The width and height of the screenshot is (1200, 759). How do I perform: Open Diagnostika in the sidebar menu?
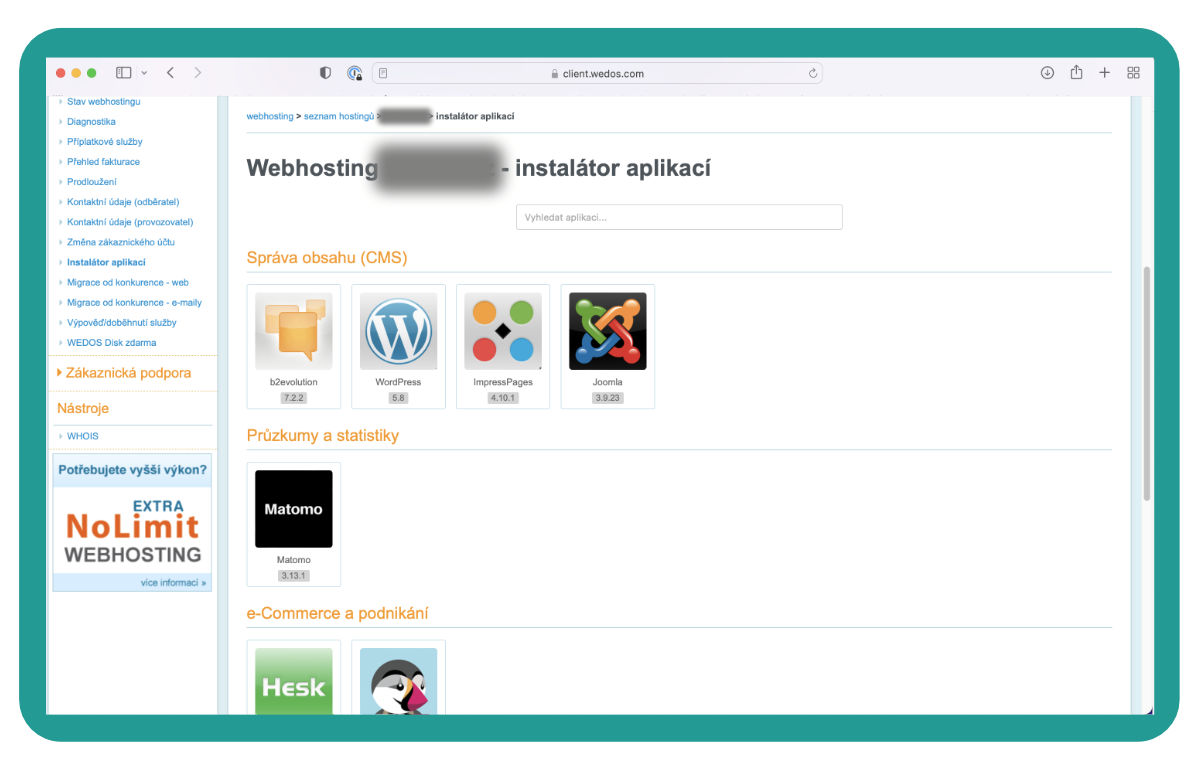tap(91, 121)
